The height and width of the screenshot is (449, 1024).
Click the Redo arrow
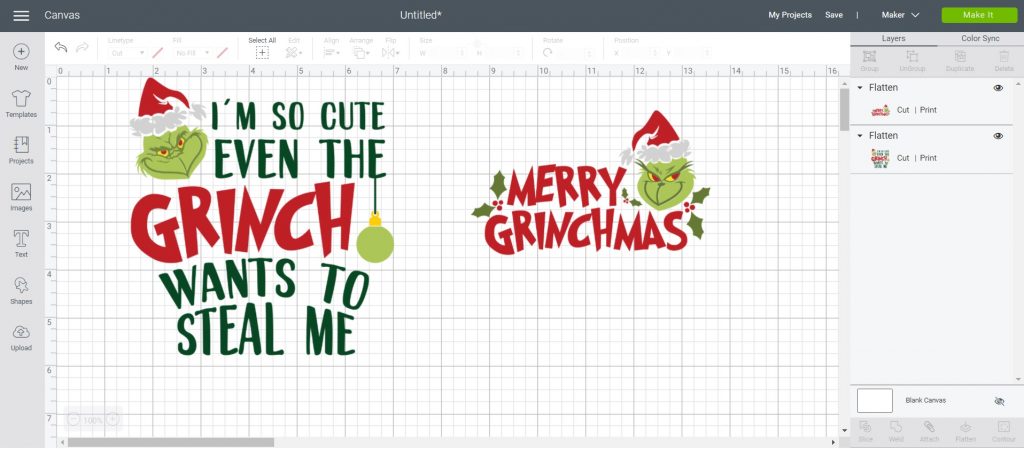82,47
